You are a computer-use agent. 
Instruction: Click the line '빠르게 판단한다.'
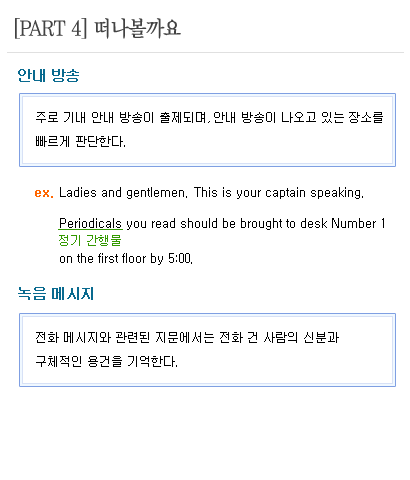coord(80,142)
